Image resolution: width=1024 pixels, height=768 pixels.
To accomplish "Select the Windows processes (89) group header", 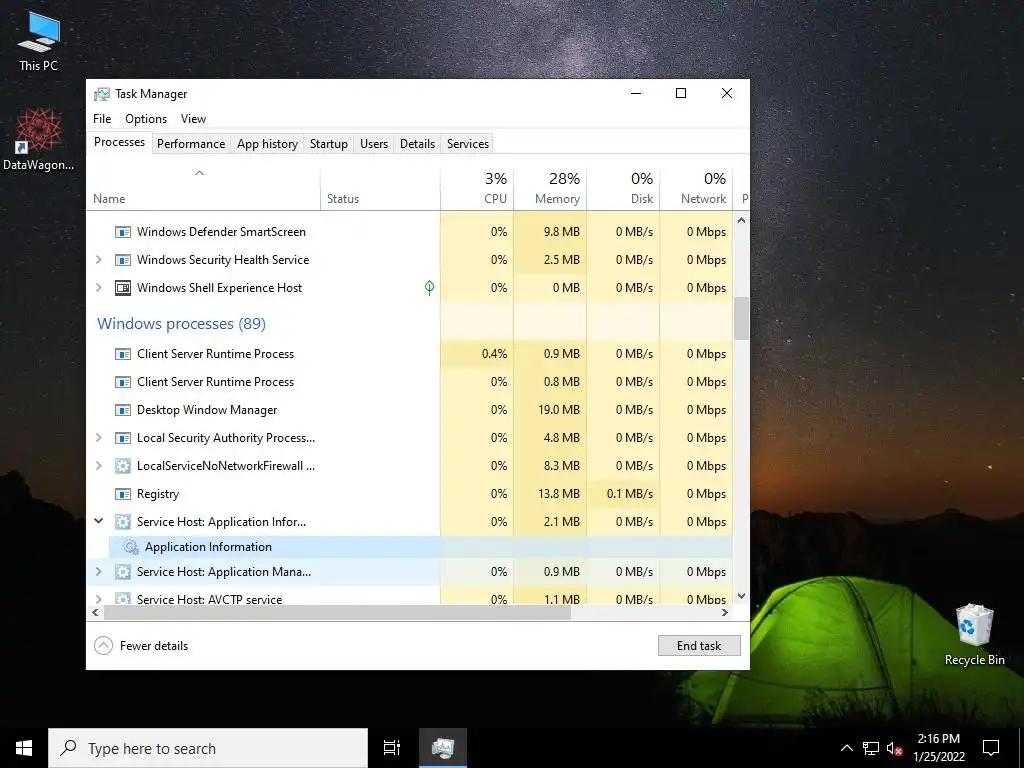I will 182,324.
